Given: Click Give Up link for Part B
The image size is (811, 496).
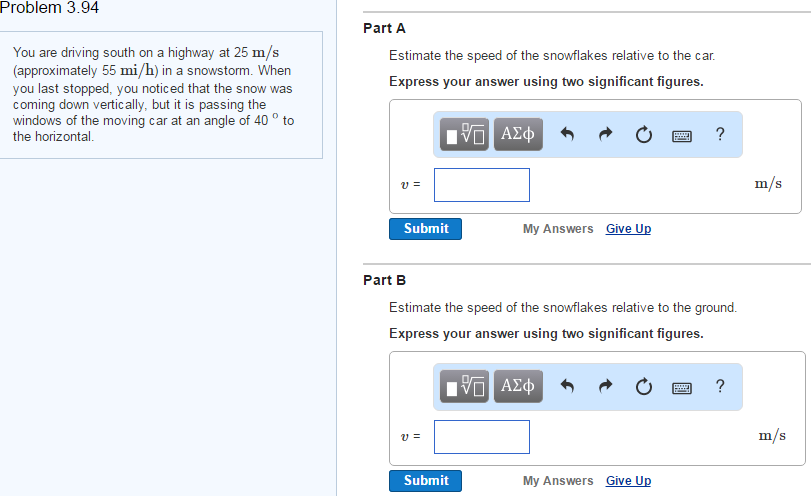Looking at the screenshot, I should [x=628, y=480].
